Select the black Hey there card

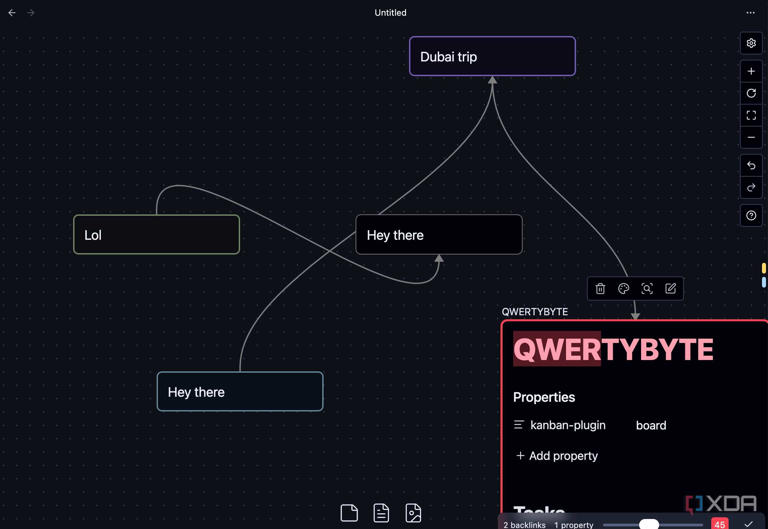[x=439, y=235]
